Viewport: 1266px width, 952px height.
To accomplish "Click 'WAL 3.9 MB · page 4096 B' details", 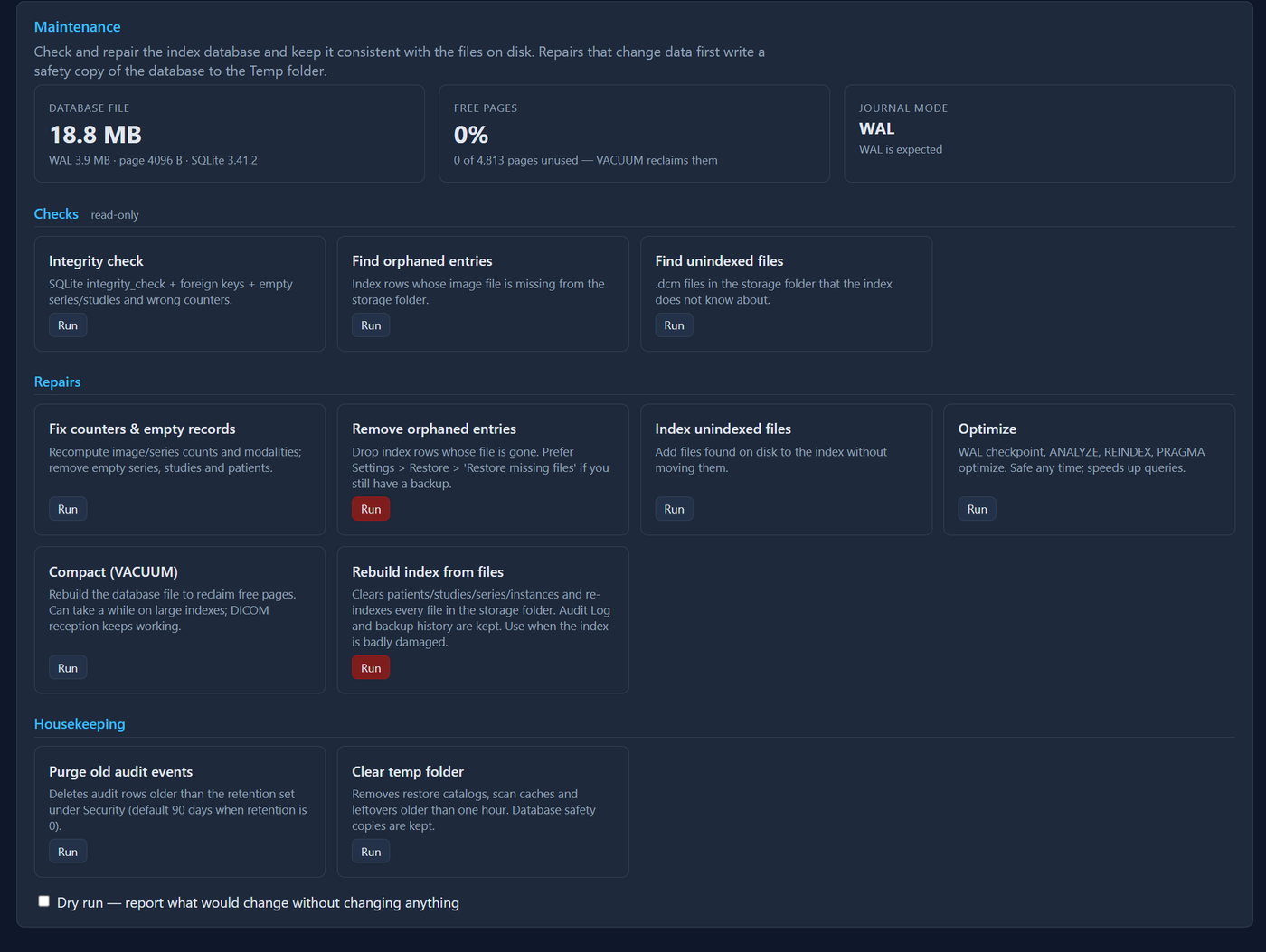I will click(116, 160).
